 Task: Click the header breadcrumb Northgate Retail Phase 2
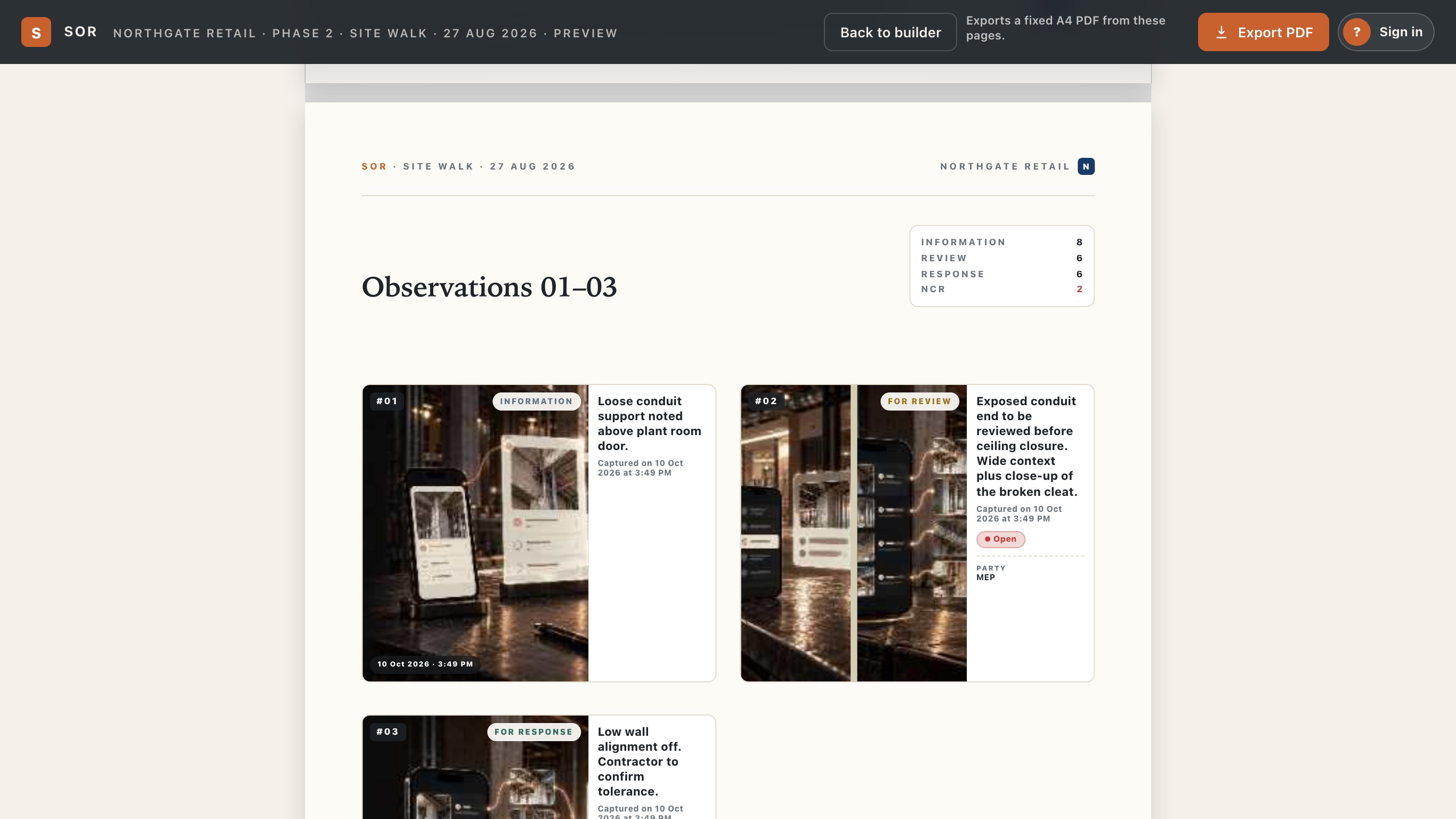coord(365,34)
